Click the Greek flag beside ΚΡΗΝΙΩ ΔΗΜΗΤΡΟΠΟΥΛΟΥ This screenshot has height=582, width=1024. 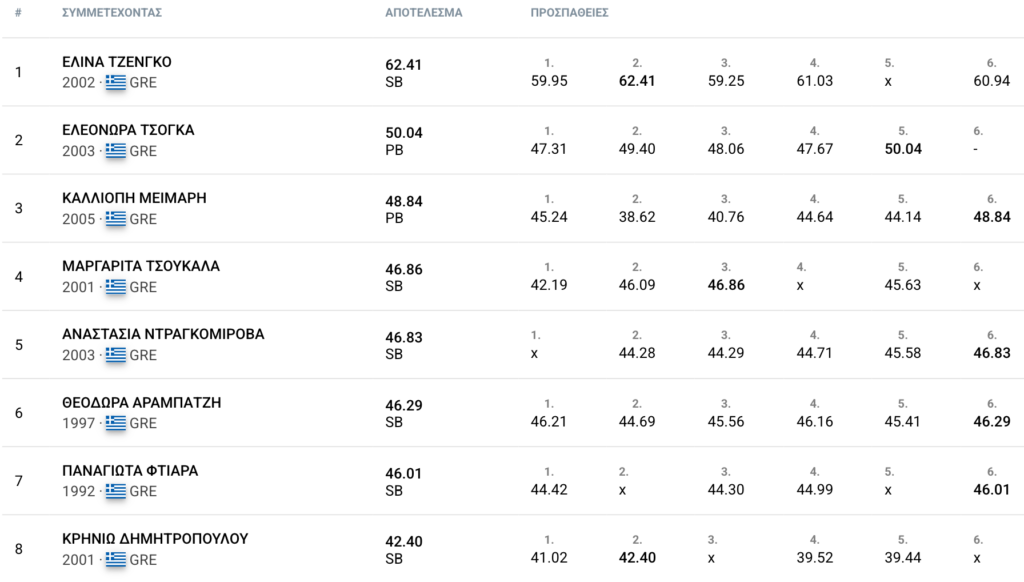(116, 559)
